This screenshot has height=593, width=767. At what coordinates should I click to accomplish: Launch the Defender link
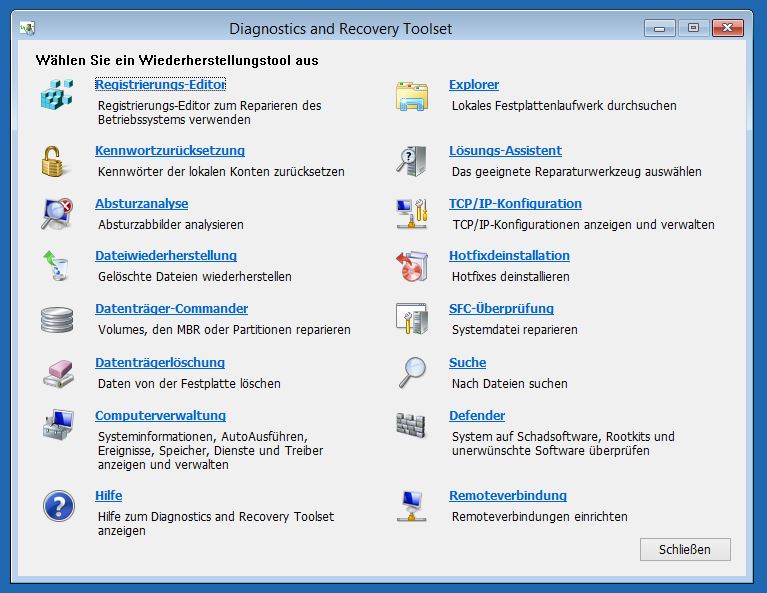(477, 415)
